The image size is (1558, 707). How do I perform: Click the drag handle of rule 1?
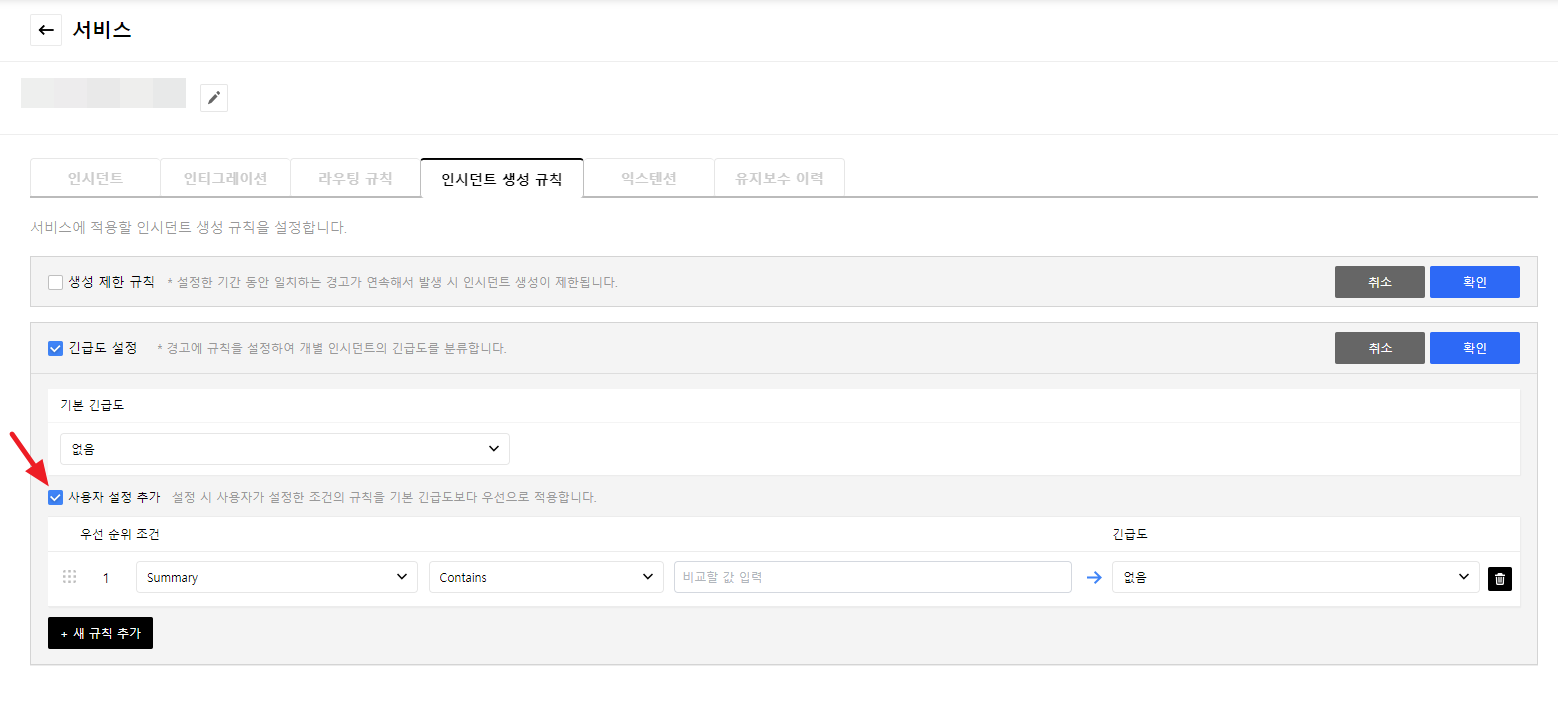70,577
